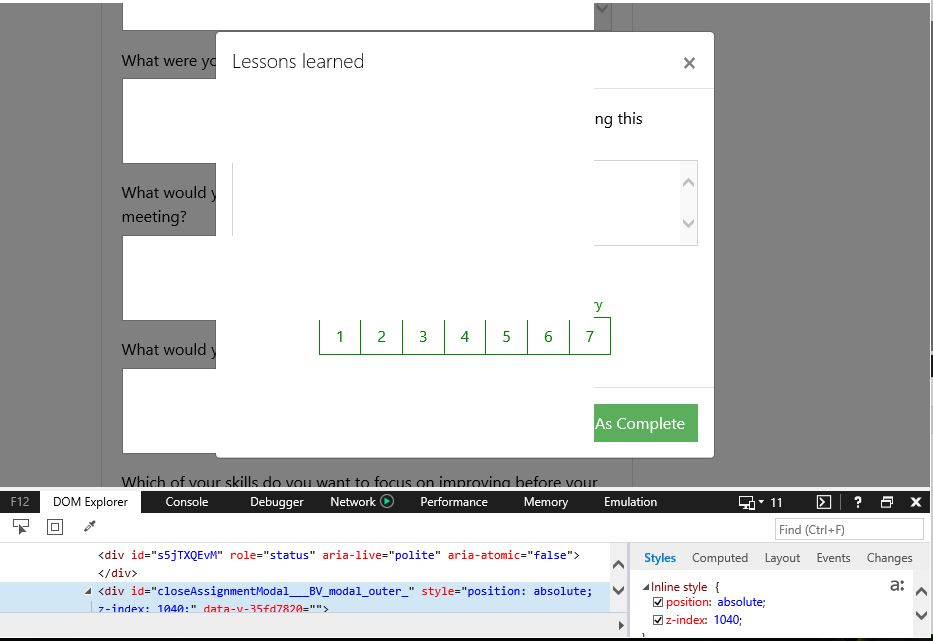Uncheck position: absolute in inline styles
The image size is (933, 641).
pos(658,603)
